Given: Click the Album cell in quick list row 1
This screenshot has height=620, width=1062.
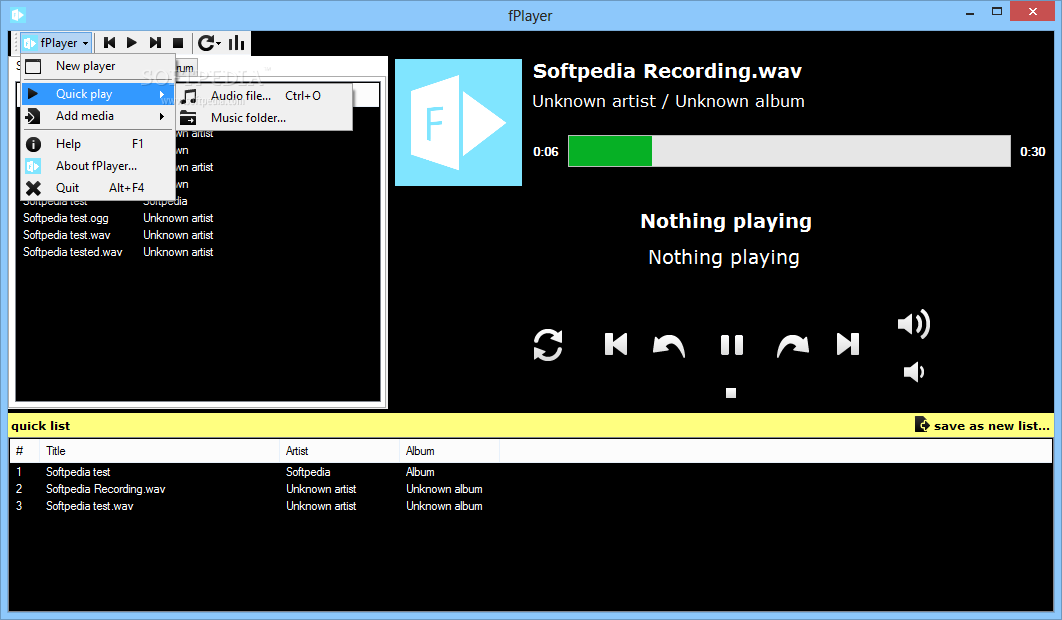Looking at the screenshot, I should coord(420,472).
